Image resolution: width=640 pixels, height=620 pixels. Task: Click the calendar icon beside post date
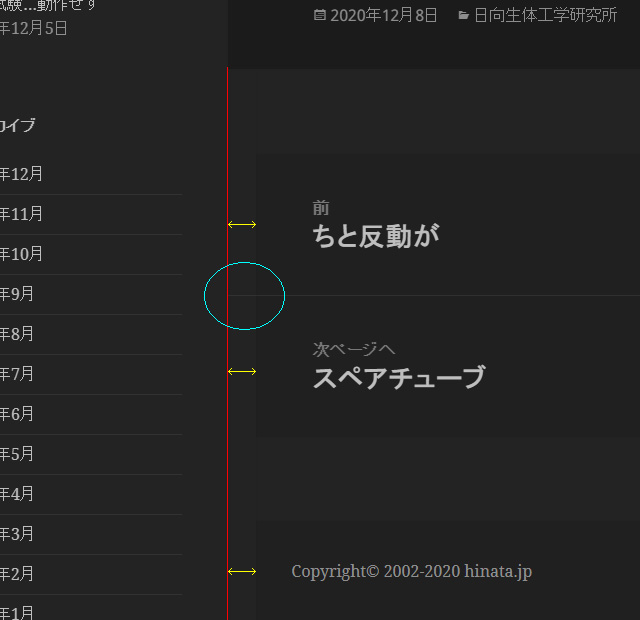[x=320, y=16]
